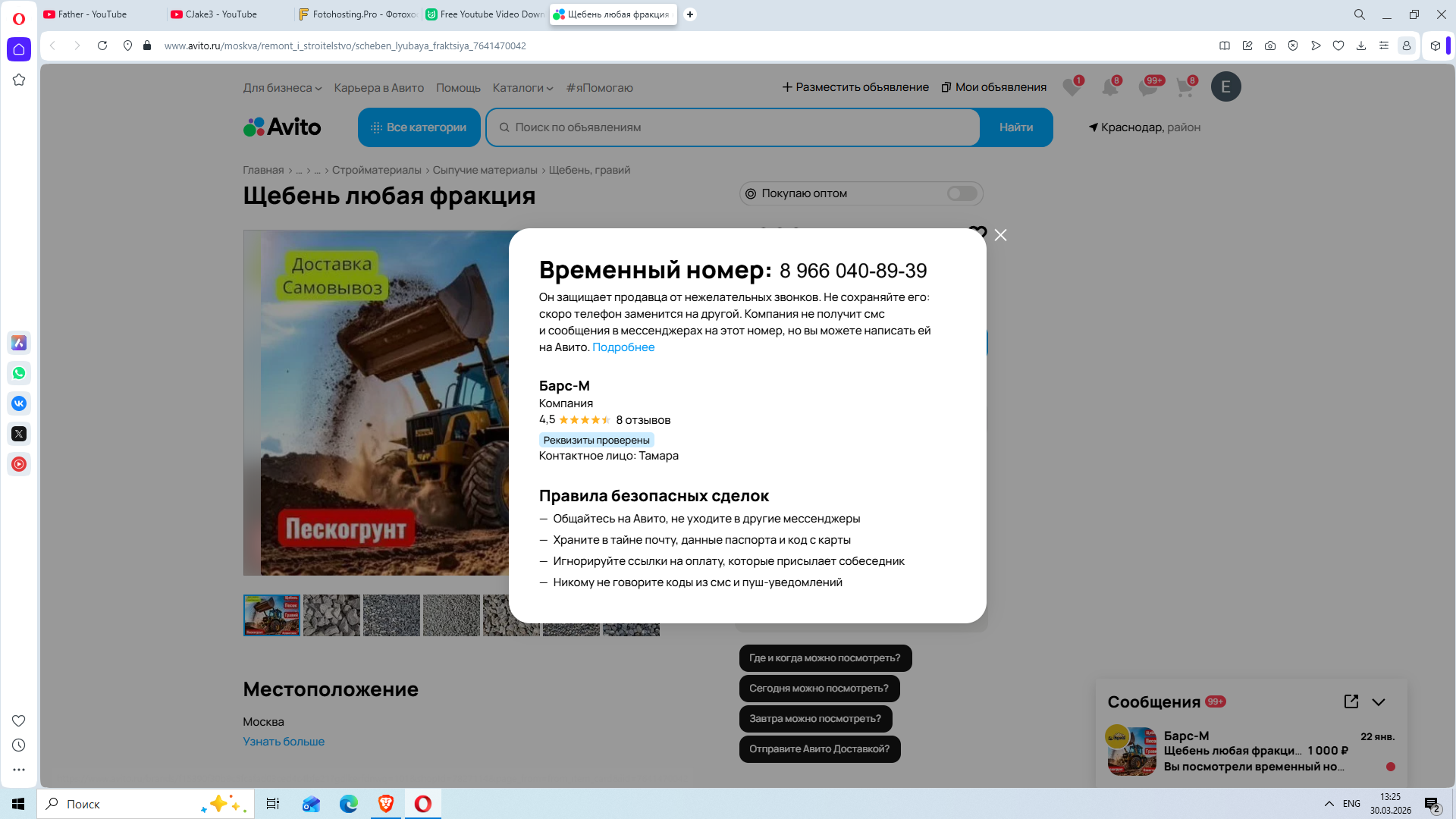Take a snapshot with camera icon
This screenshot has width=1456, height=819.
point(1270,45)
